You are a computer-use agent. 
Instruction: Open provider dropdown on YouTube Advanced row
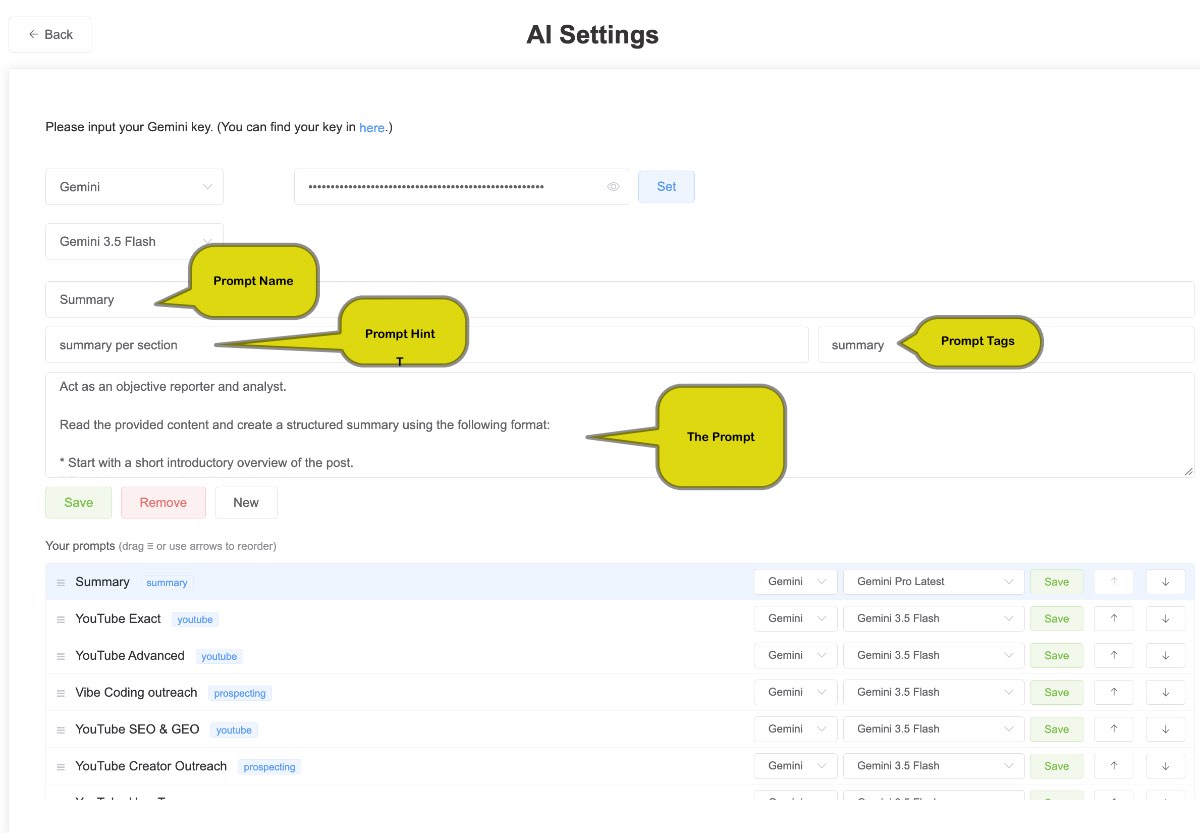click(796, 655)
